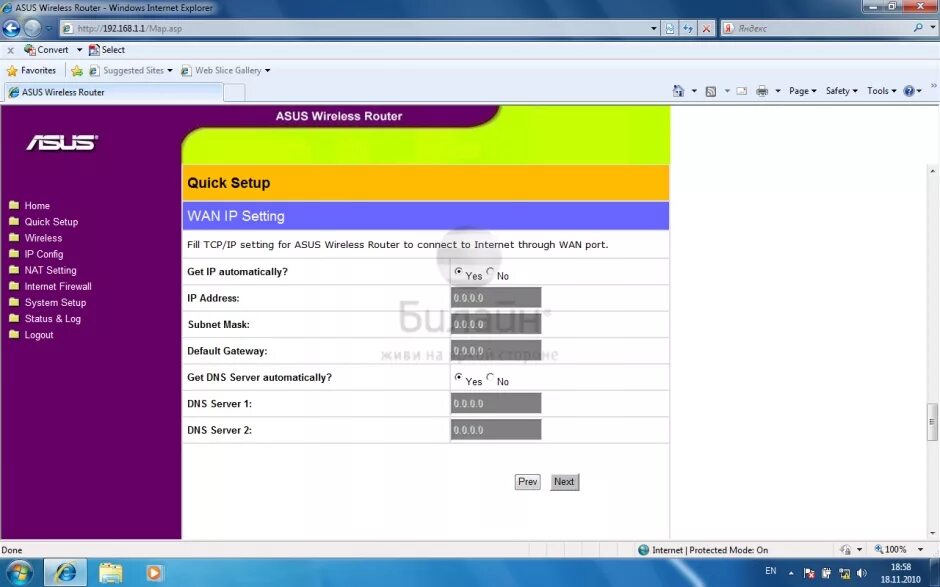
Task: Click the IP Address input field
Action: (496, 298)
